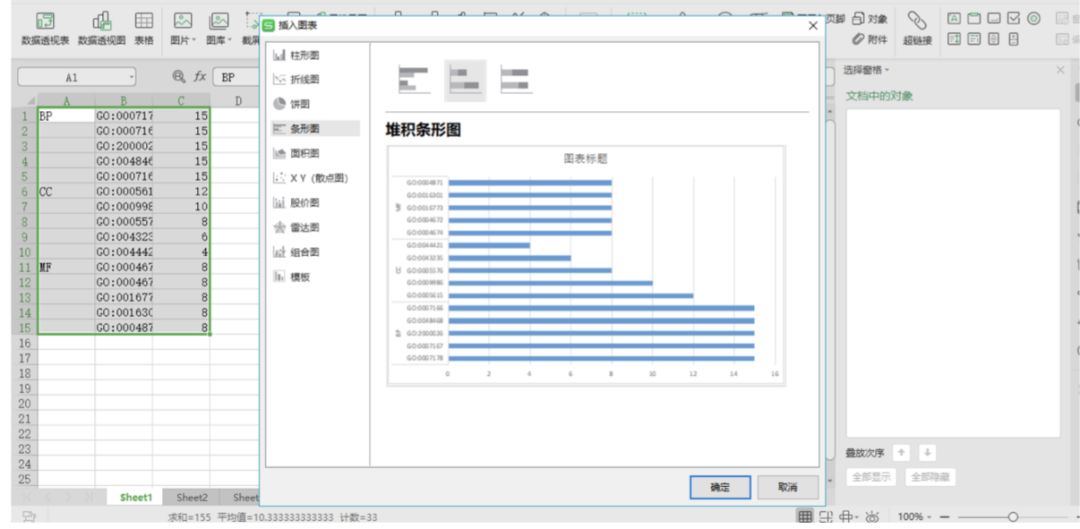Click the 数据透视表 (PivotTable) icon

coord(45,21)
